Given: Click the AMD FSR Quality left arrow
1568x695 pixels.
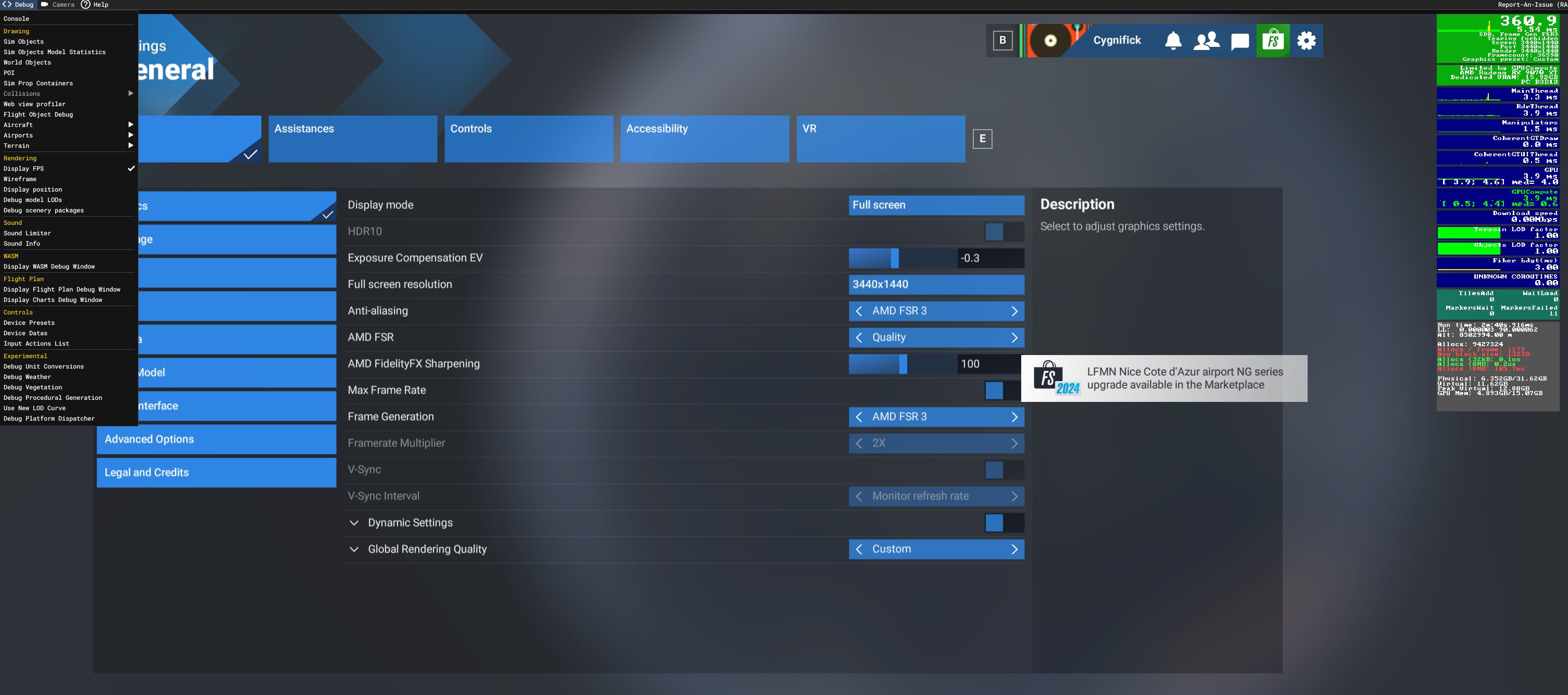Looking at the screenshot, I should click(x=859, y=337).
